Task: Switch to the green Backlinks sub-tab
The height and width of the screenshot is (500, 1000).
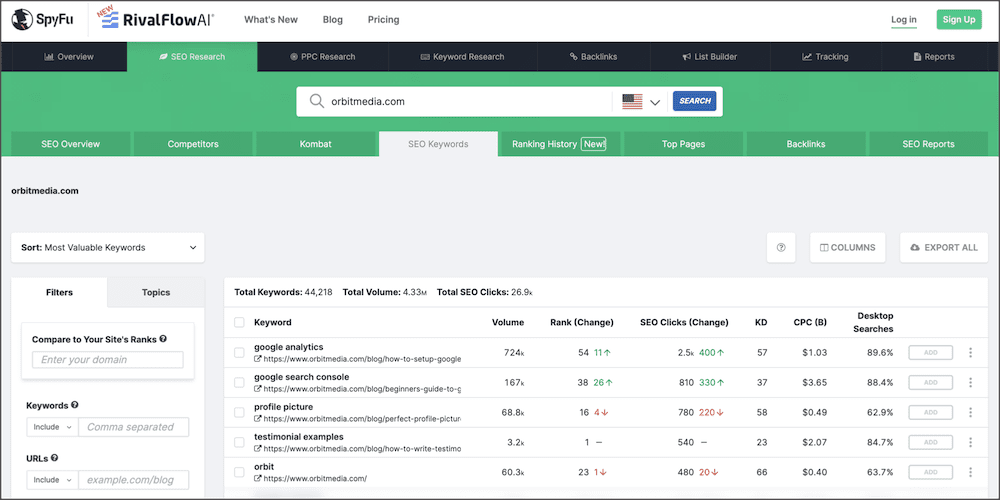Action: [806, 144]
